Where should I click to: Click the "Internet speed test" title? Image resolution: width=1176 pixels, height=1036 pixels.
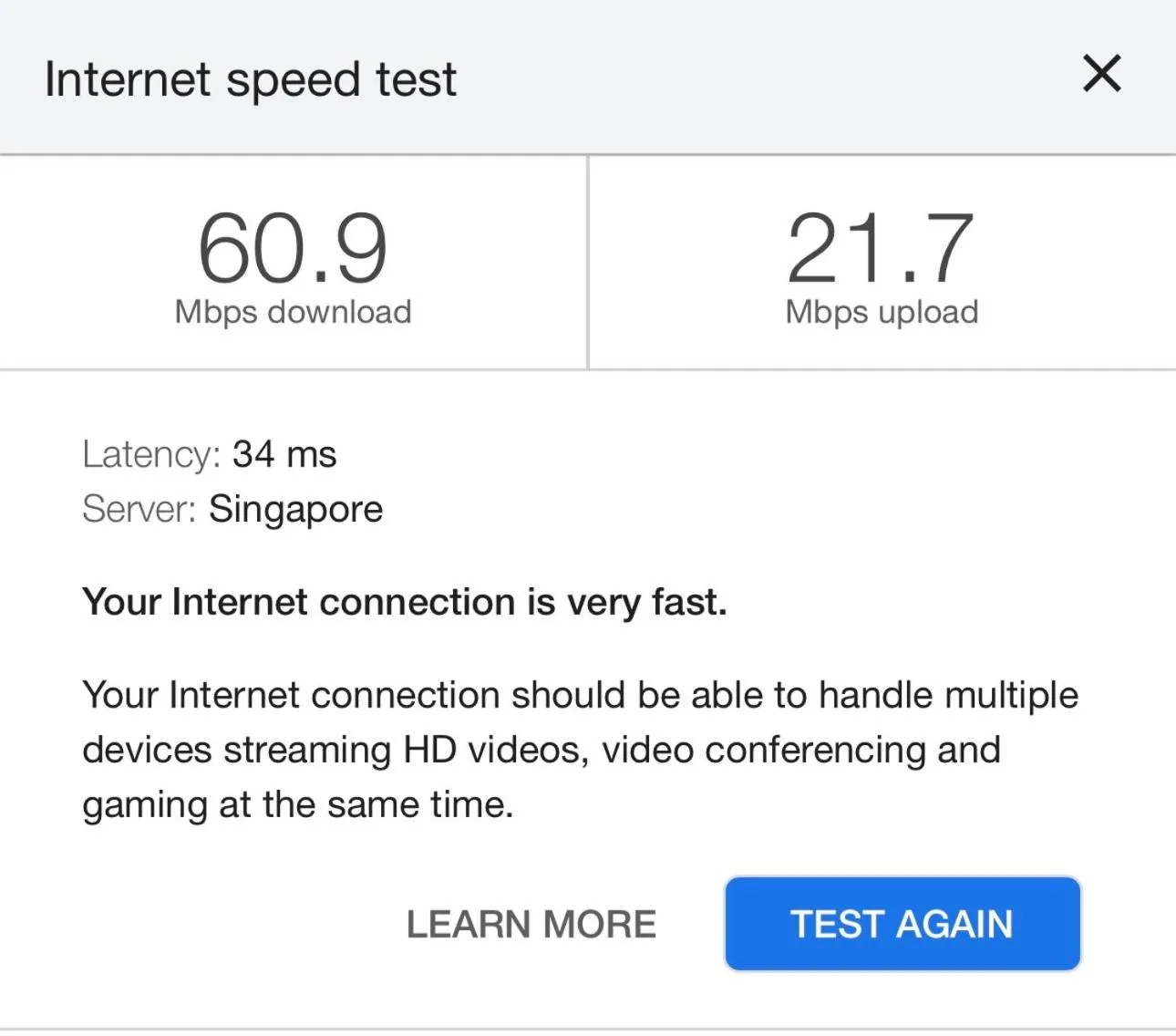[250, 79]
